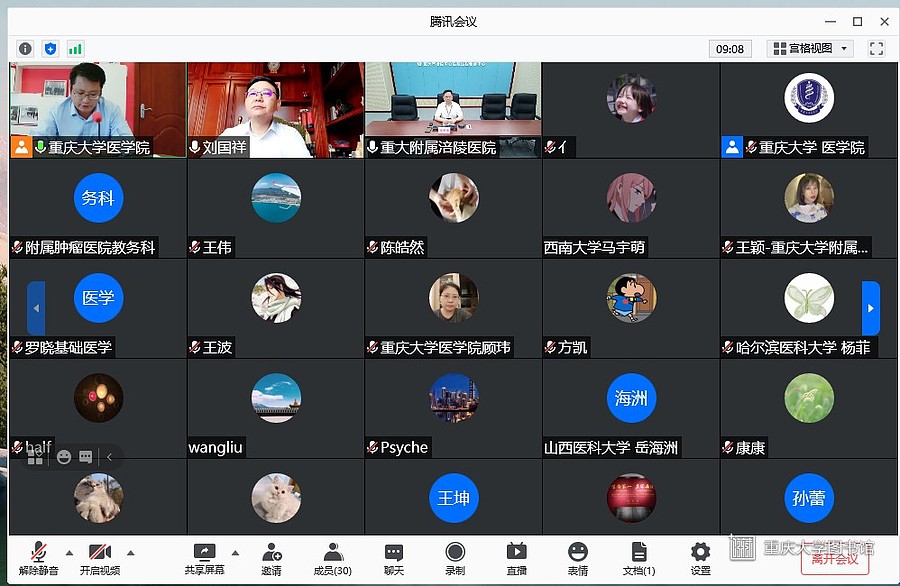Click 康康 participant avatar
900x586 pixels.
coord(809,398)
